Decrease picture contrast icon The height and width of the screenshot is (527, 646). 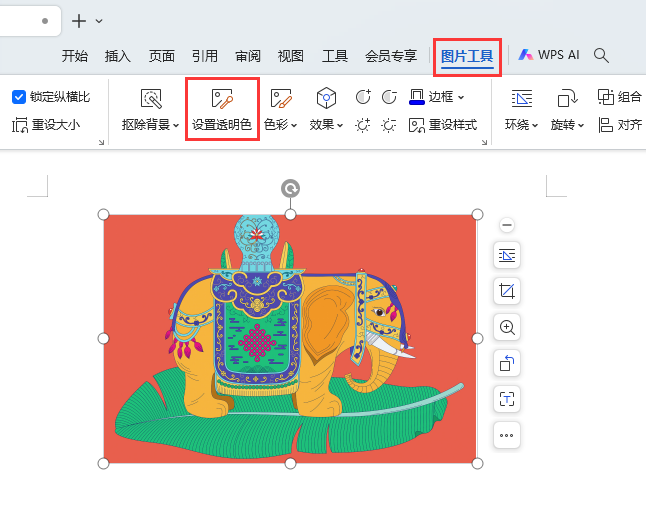(x=389, y=97)
